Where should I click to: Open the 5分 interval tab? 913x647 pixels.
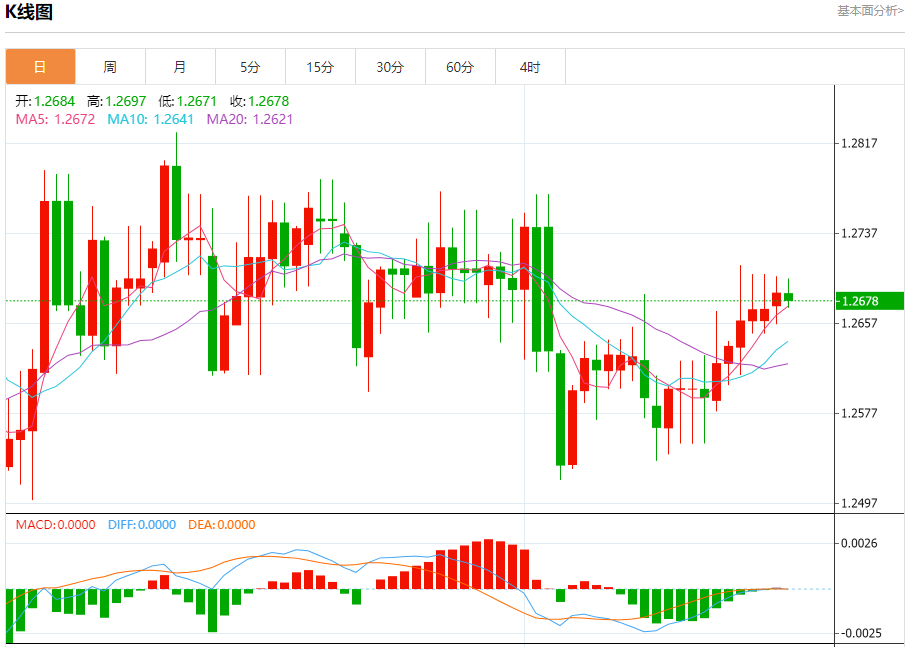[x=250, y=67]
